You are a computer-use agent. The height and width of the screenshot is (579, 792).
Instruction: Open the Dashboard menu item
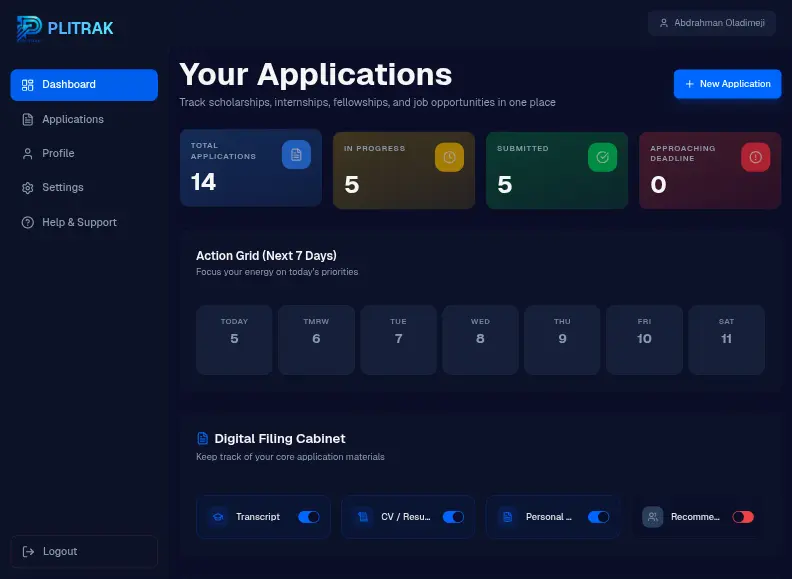pyautogui.click(x=84, y=85)
